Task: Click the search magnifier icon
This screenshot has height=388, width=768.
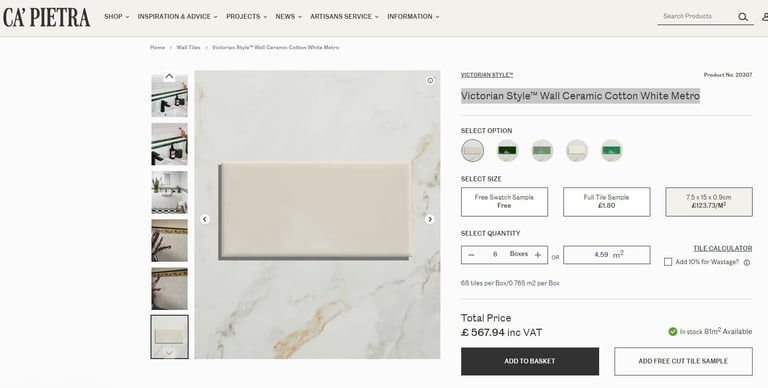Action: [743, 17]
